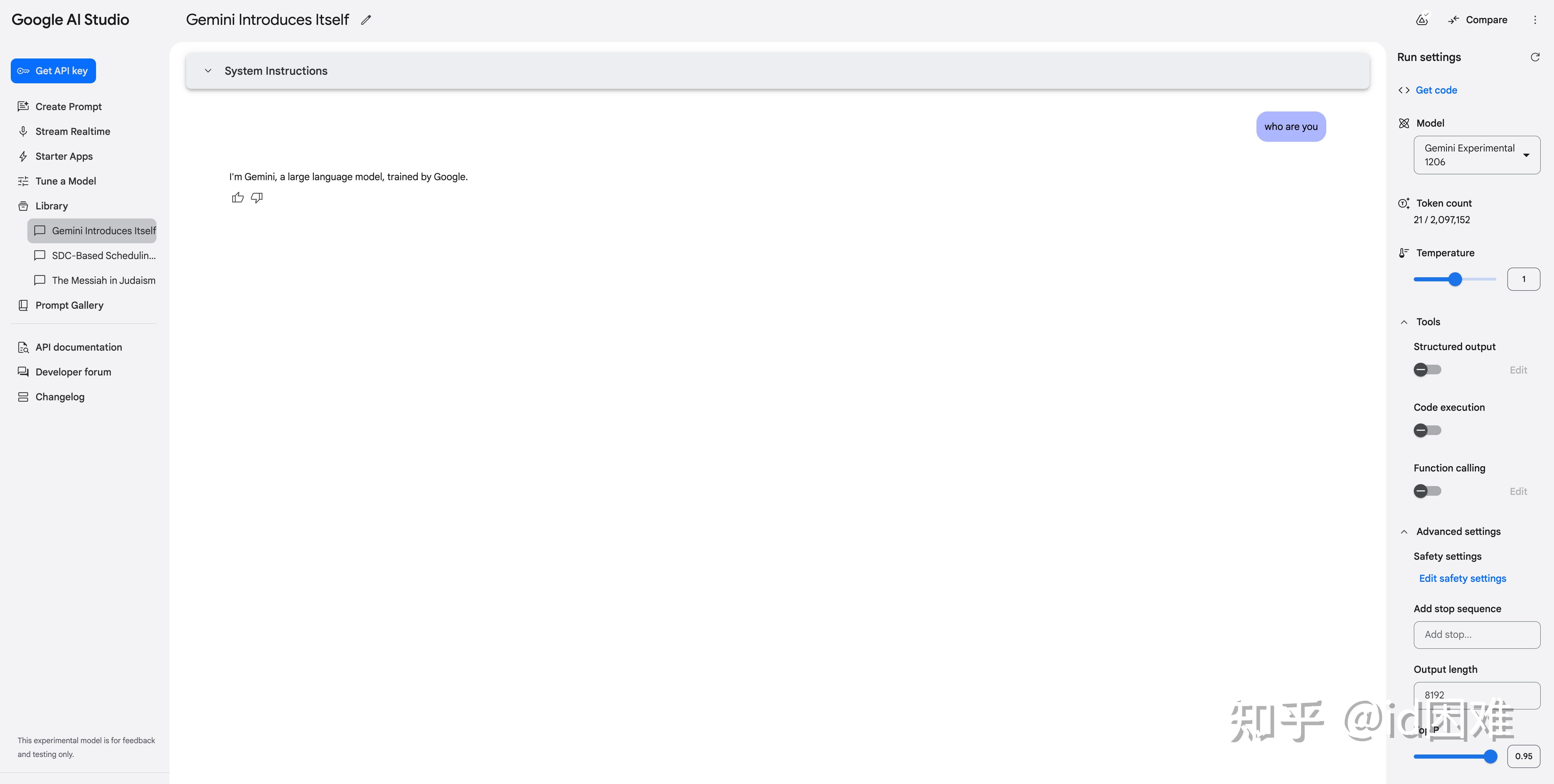Screen dimensions: 1554x784
Task: Click the thumbs down icon under response
Action: [x=257, y=198]
